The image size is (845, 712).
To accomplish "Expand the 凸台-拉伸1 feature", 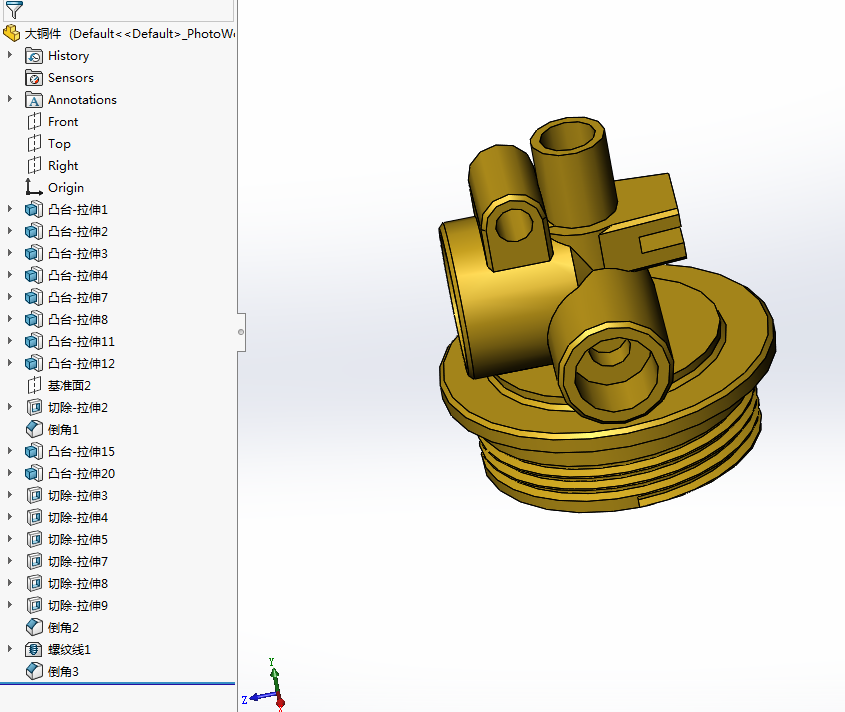I will (x=10, y=209).
